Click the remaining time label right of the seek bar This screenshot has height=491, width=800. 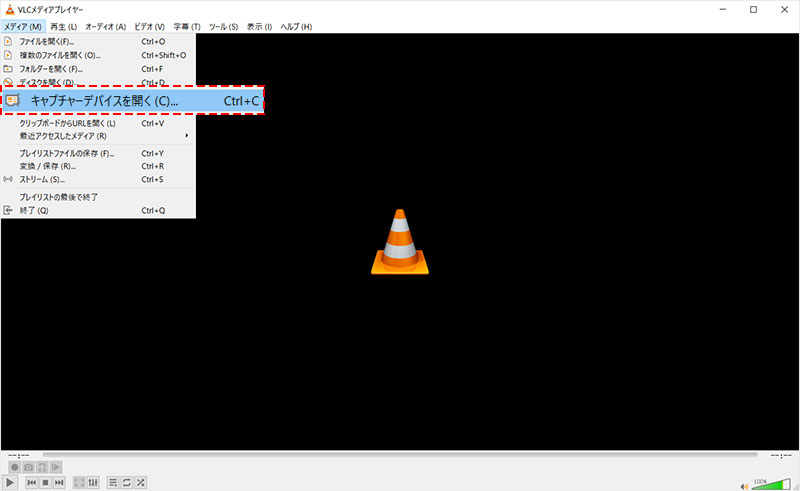(x=781, y=455)
